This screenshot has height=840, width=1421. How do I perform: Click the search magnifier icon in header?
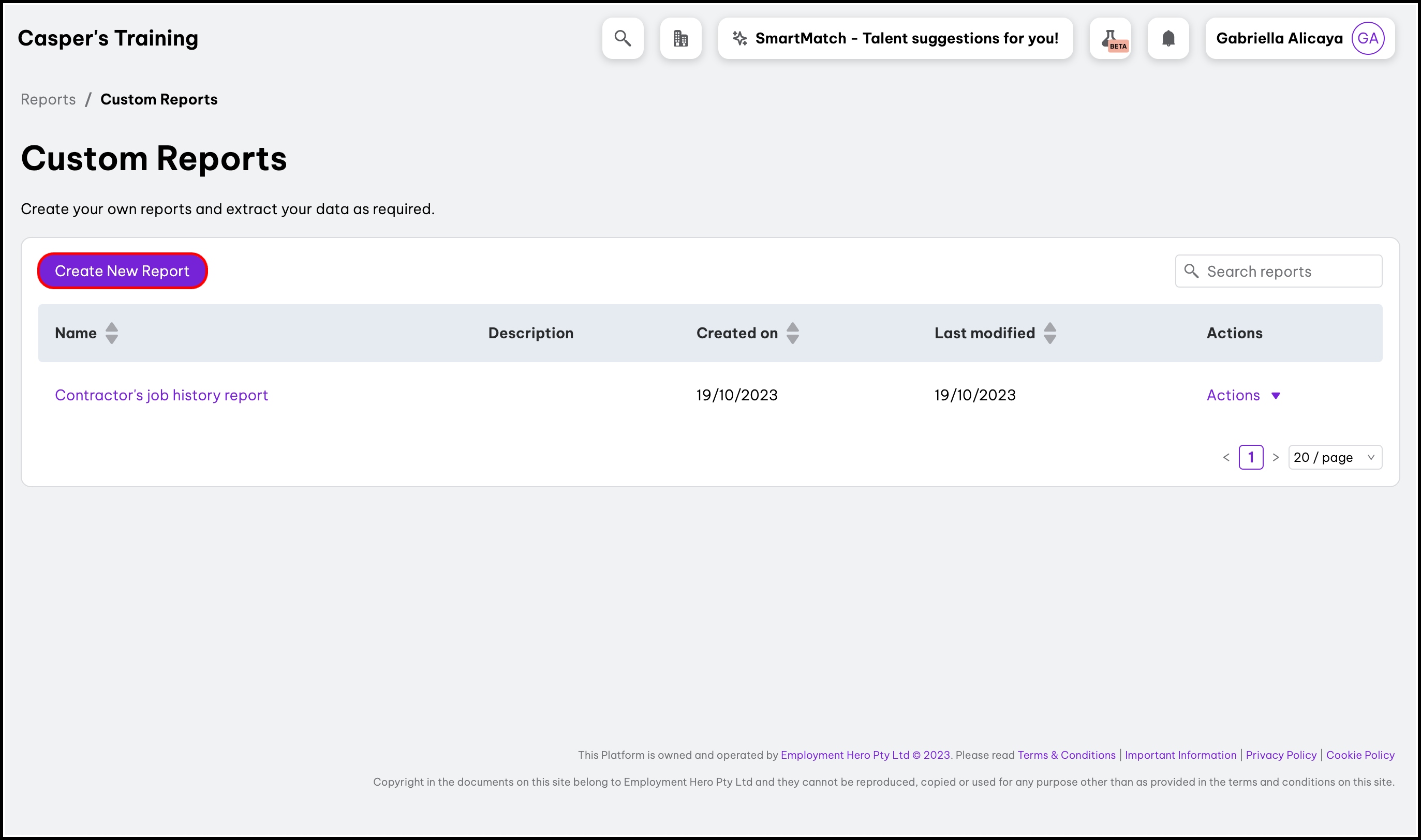[x=623, y=38]
